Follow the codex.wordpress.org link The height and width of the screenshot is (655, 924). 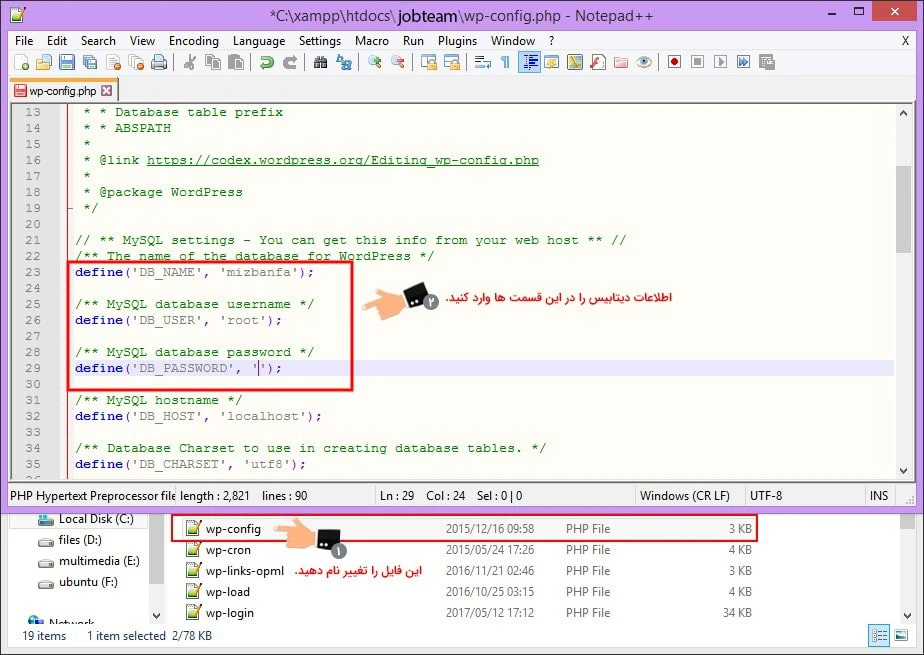tap(342, 160)
